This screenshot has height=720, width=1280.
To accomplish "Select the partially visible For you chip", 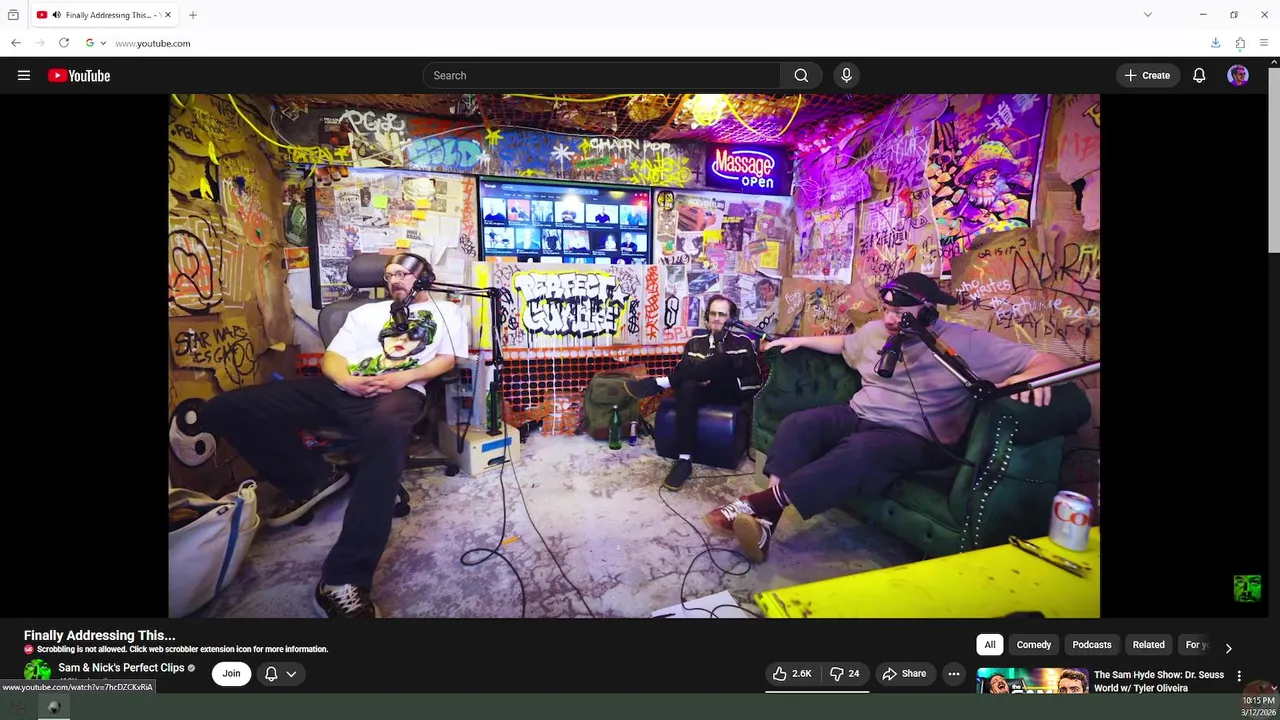I will (1196, 645).
